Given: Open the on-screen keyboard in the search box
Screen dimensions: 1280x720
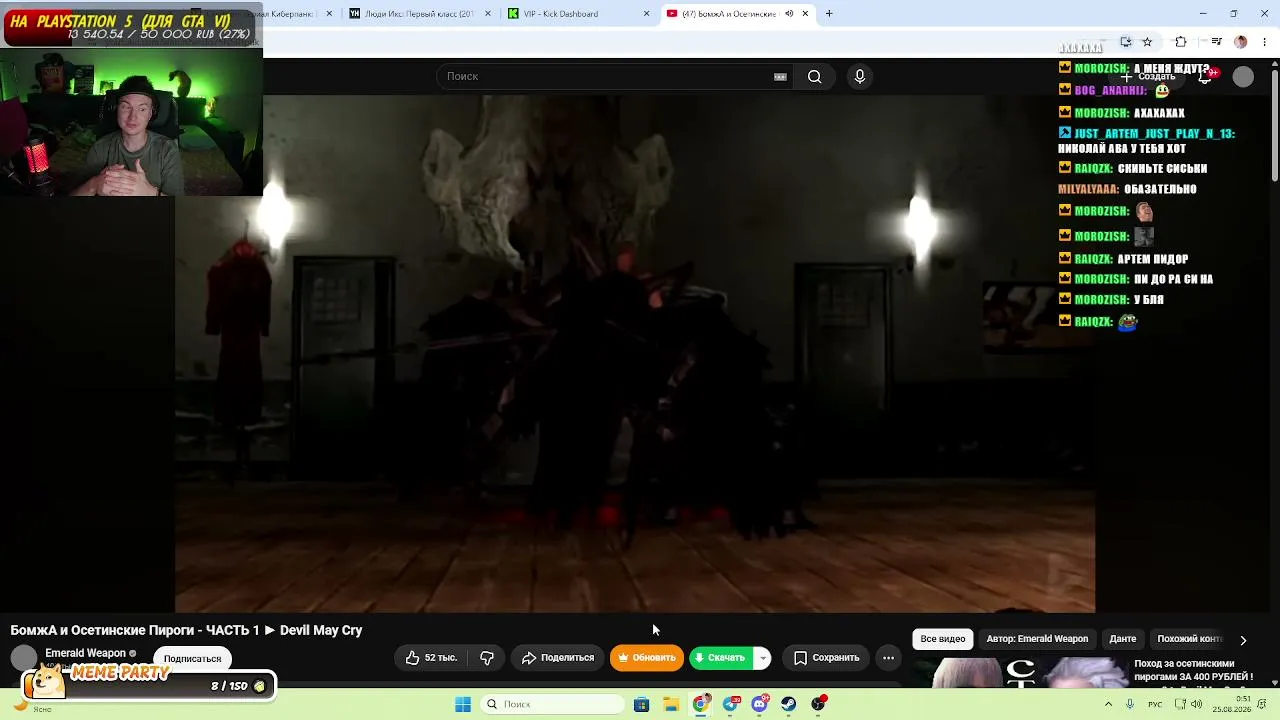Looking at the screenshot, I should click(780, 77).
